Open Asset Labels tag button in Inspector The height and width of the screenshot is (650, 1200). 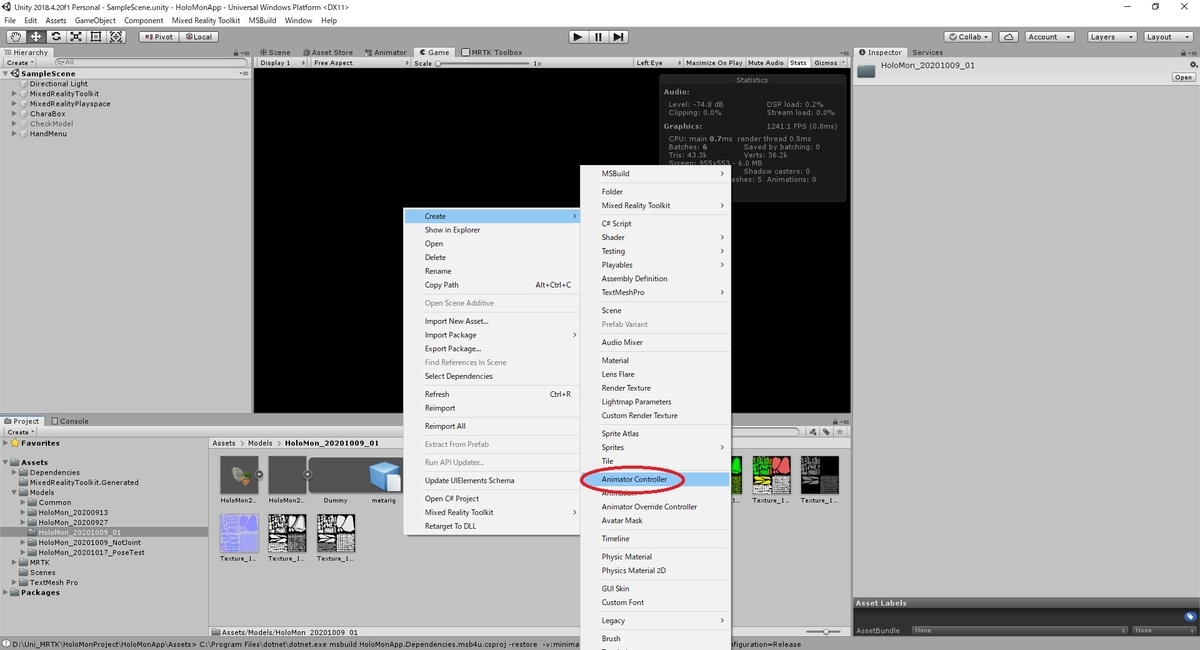pyautogui.click(x=1190, y=617)
